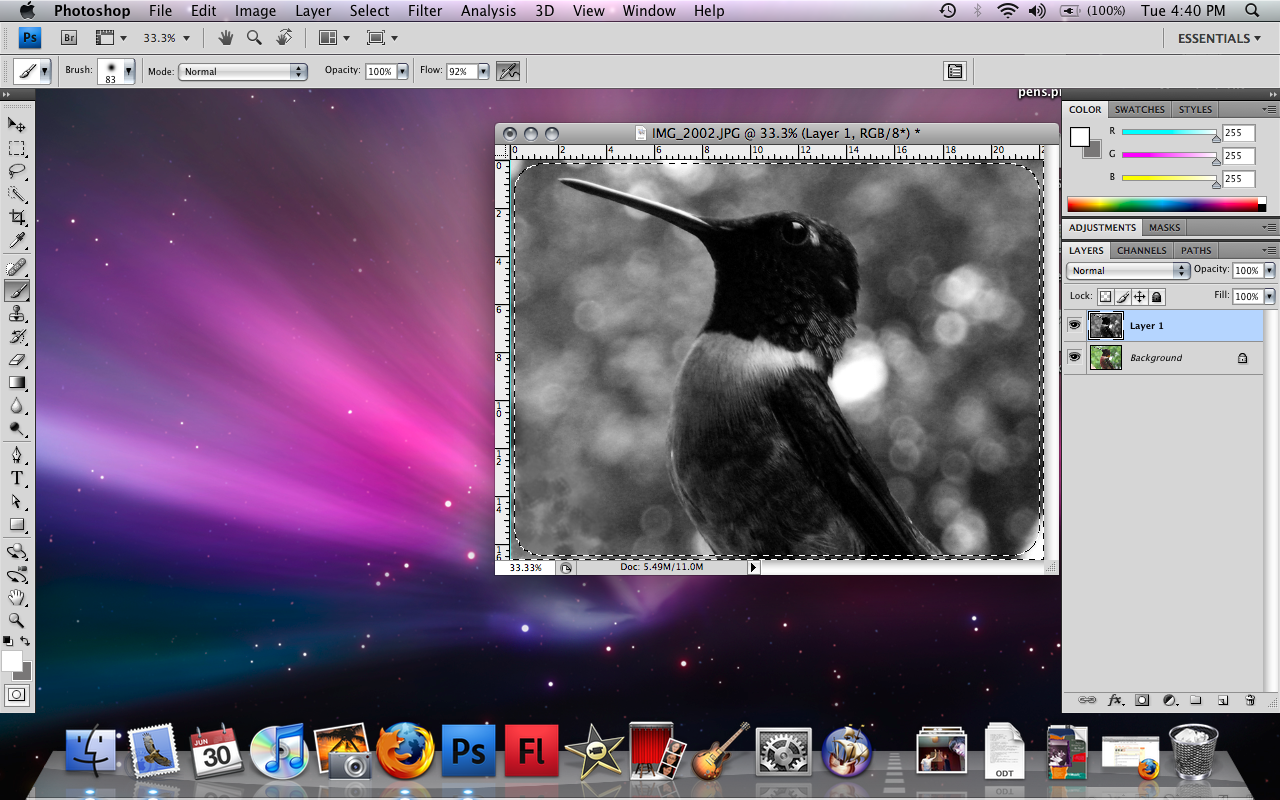This screenshot has height=800, width=1280.
Task: Select the Spot Healing Brush tool
Action: pyautogui.click(x=17, y=267)
